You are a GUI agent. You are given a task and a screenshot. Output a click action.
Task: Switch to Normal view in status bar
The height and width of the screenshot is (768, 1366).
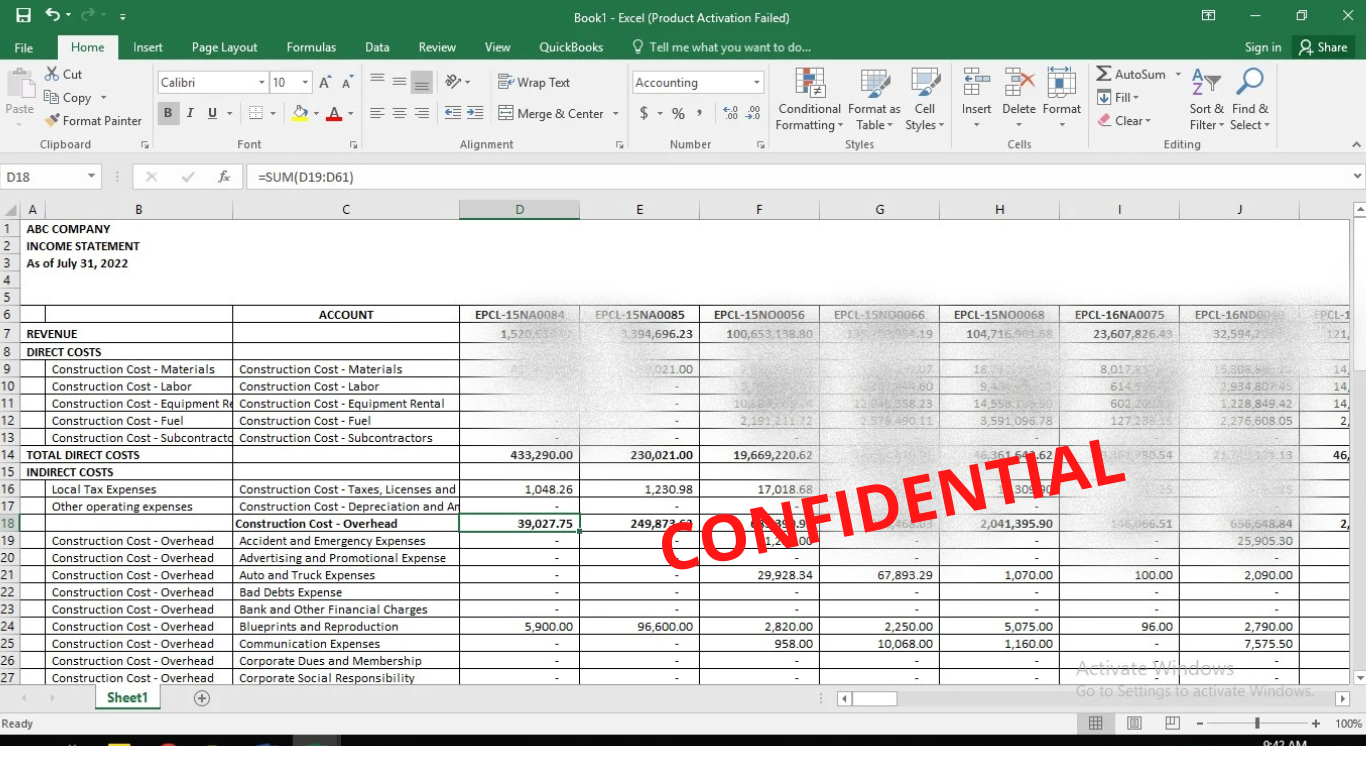pyautogui.click(x=1096, y=723)
